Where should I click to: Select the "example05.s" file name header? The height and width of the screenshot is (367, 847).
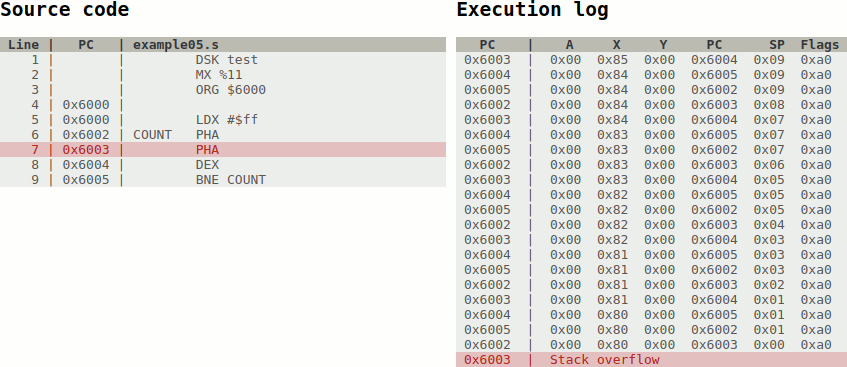coord(176,45)
